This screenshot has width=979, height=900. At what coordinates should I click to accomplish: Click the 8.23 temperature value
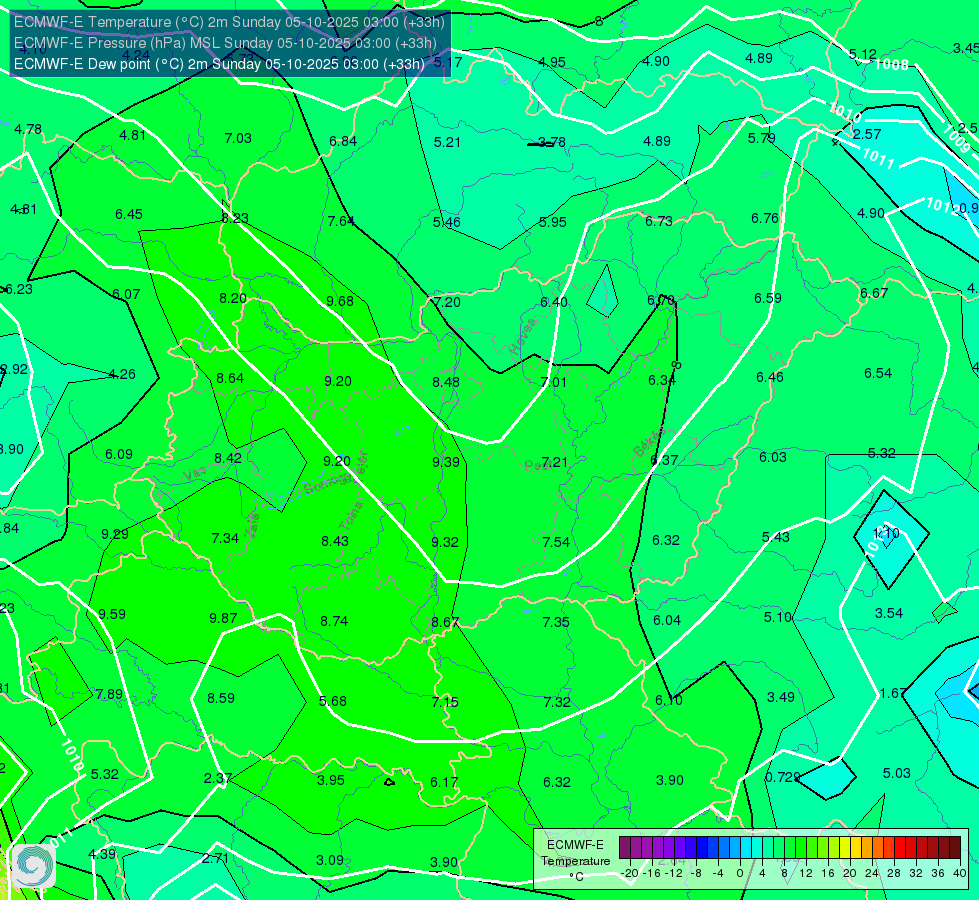coord(235,218)
